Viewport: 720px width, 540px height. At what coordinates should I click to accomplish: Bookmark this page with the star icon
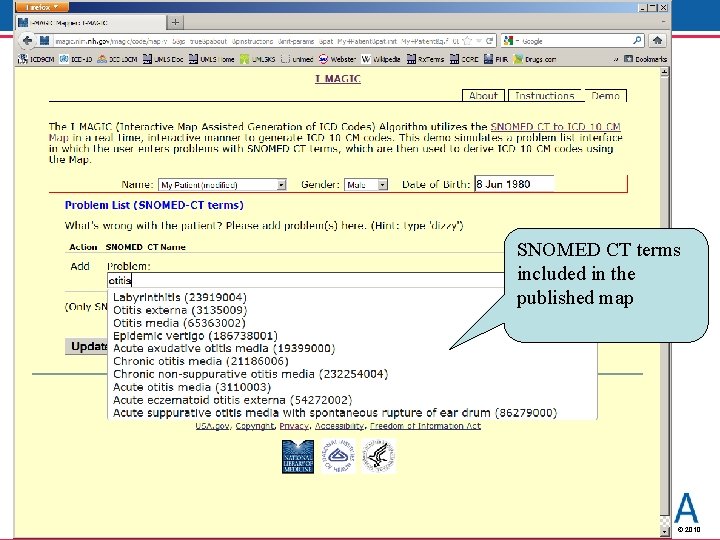pyautogui.click(x=467, y=41)
